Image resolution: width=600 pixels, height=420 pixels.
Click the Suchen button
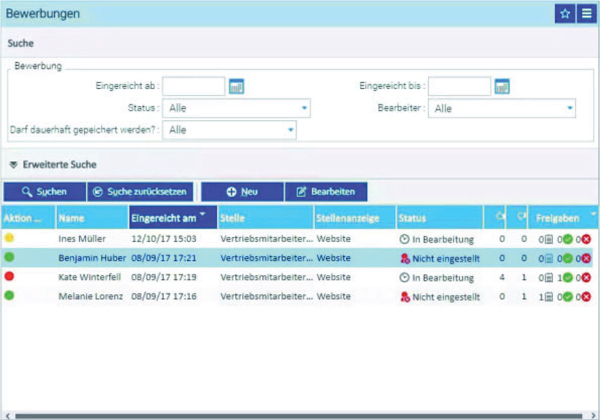tap(44, 192)
